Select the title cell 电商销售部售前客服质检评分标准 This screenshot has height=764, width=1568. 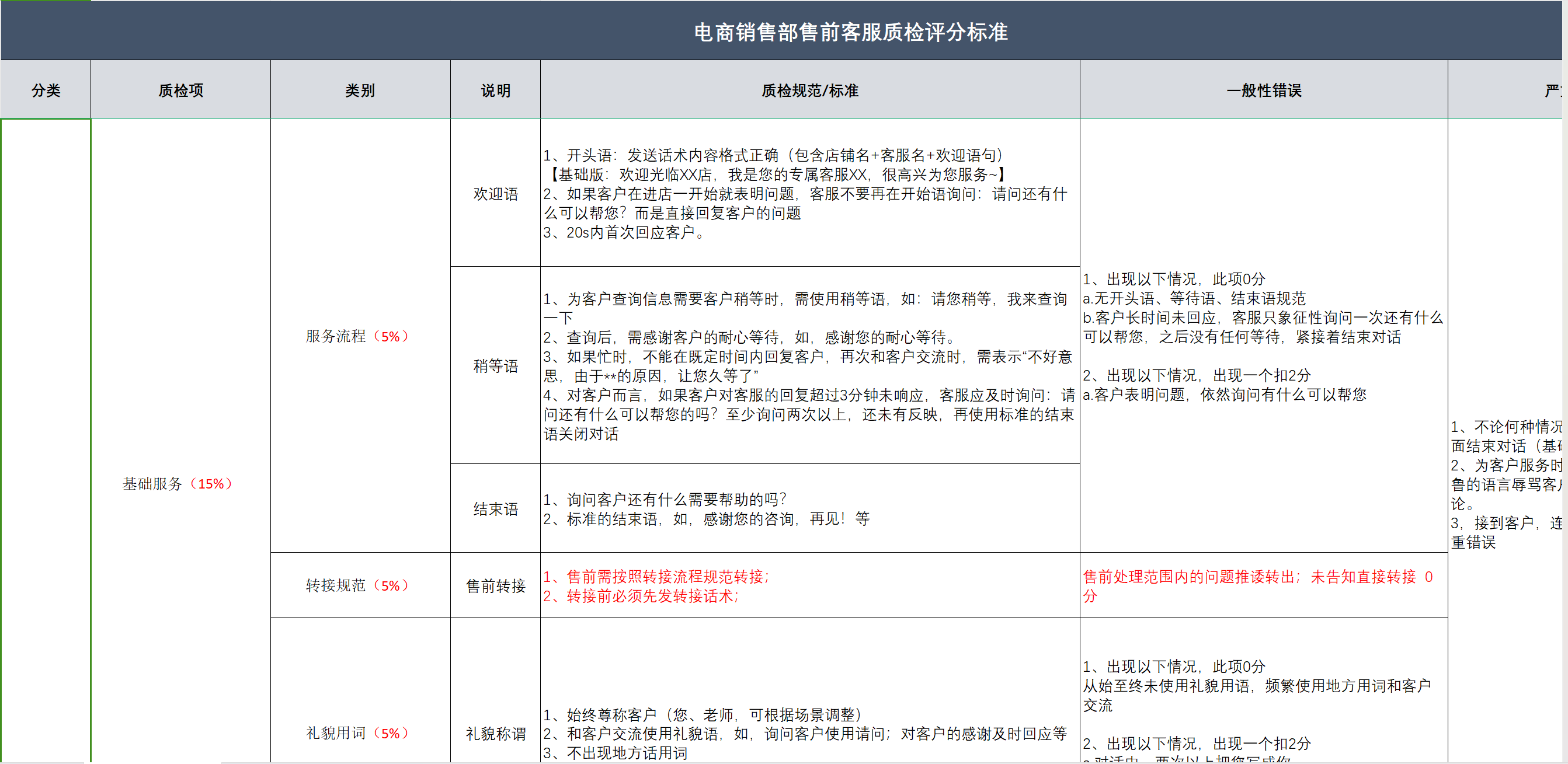click(781, 30)
